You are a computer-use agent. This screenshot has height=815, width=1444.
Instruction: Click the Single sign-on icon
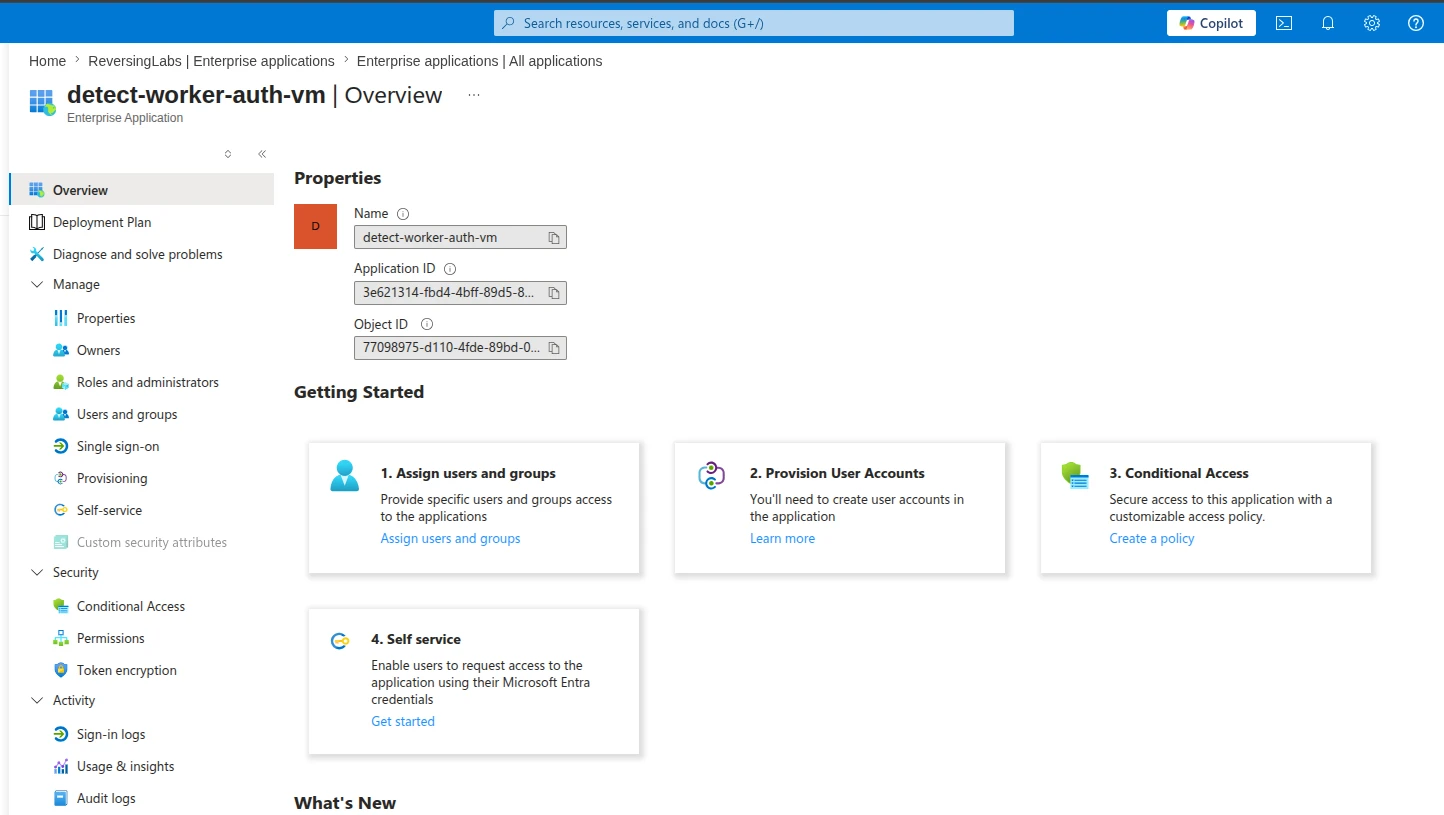pos(60,446)
